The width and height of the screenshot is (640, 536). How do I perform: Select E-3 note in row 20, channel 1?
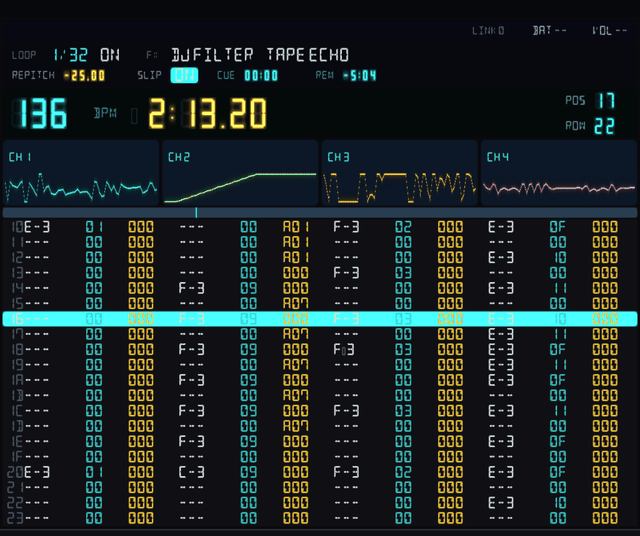pyautogui.click(x=37, y=472)
